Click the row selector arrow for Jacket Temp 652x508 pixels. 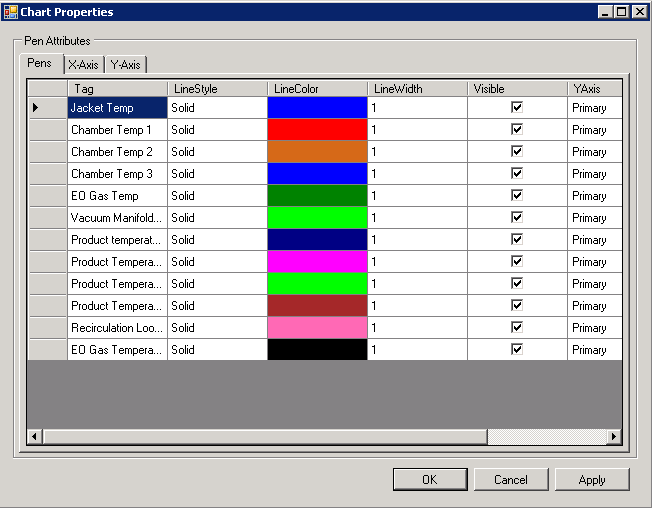coord(37,108)
